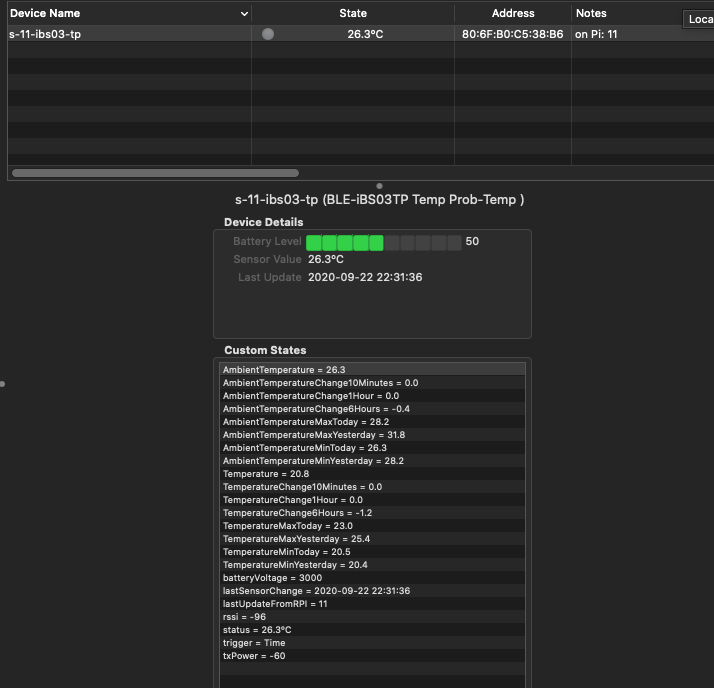
Task: Select TemperatureMaxToday = 23.0 row
Action: [x=372, y=525]
